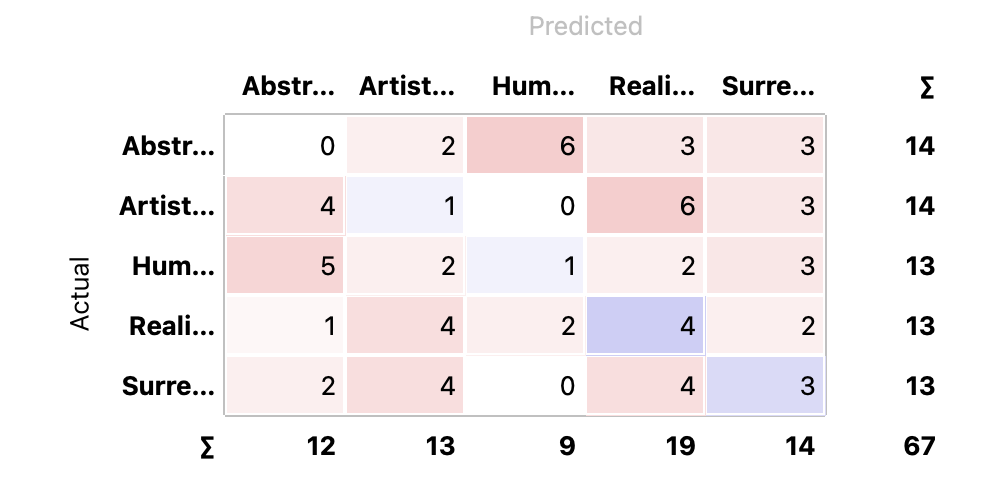Click the Actual axis label
This screenshot has height=478, width=996.
click(x=80, y=294)
